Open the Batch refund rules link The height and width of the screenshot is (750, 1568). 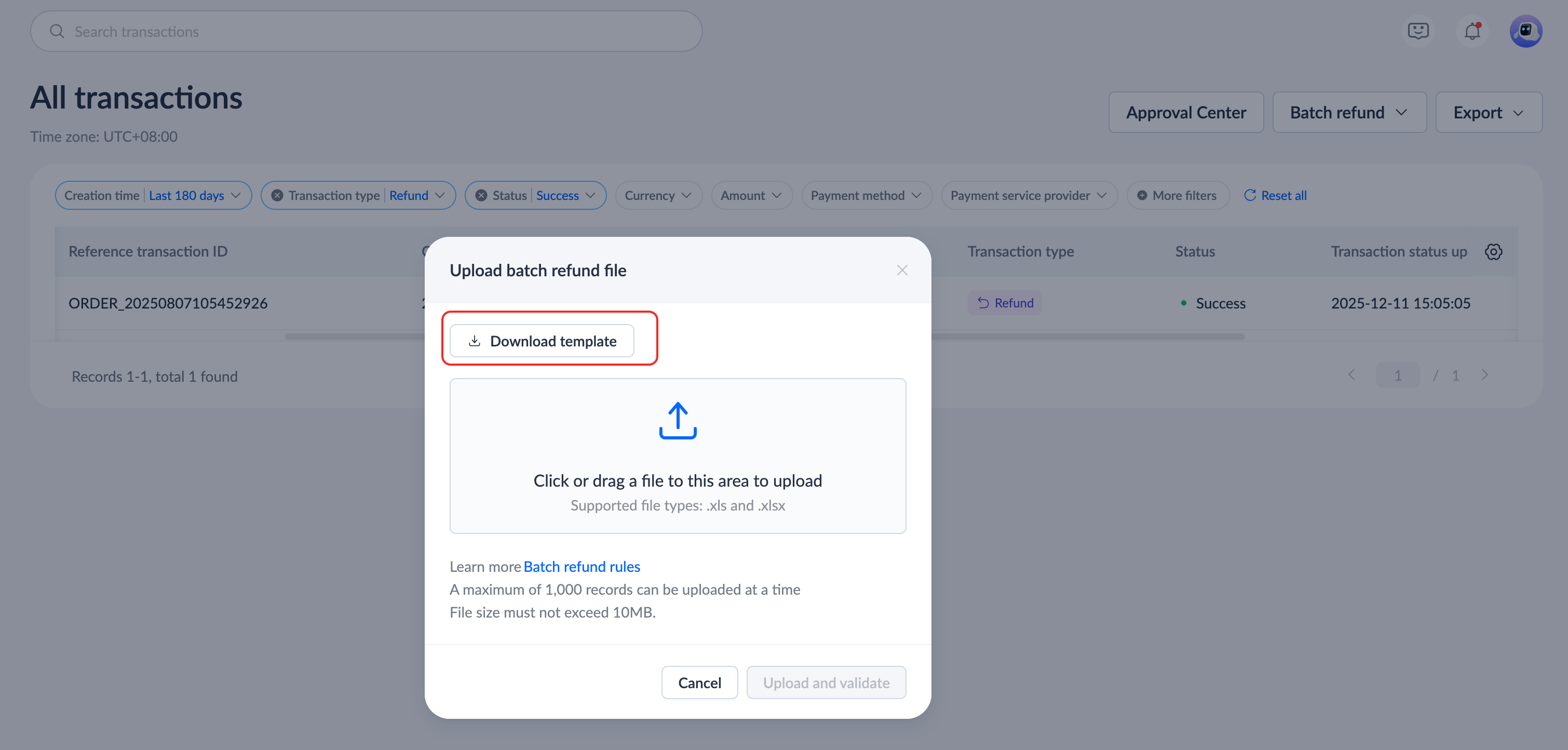(582, 567)
